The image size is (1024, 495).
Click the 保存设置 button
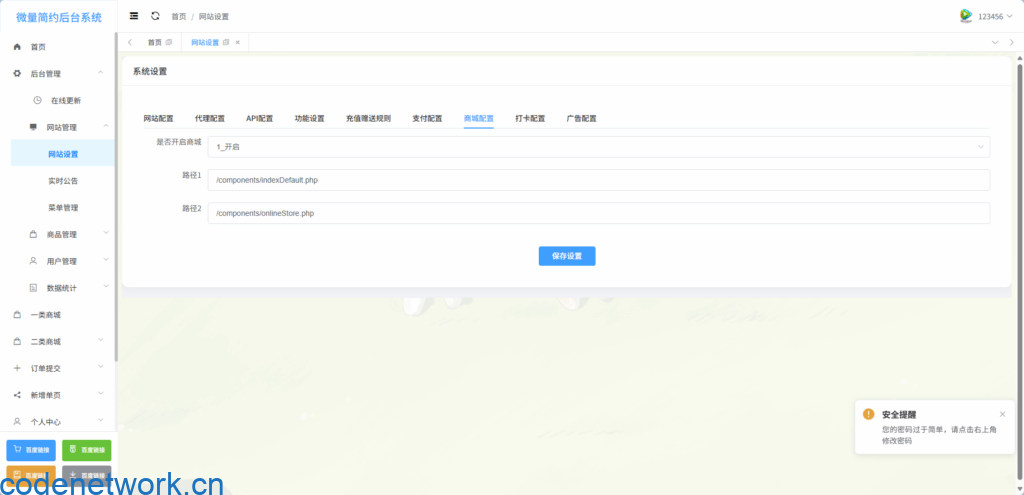pos(567,256)
